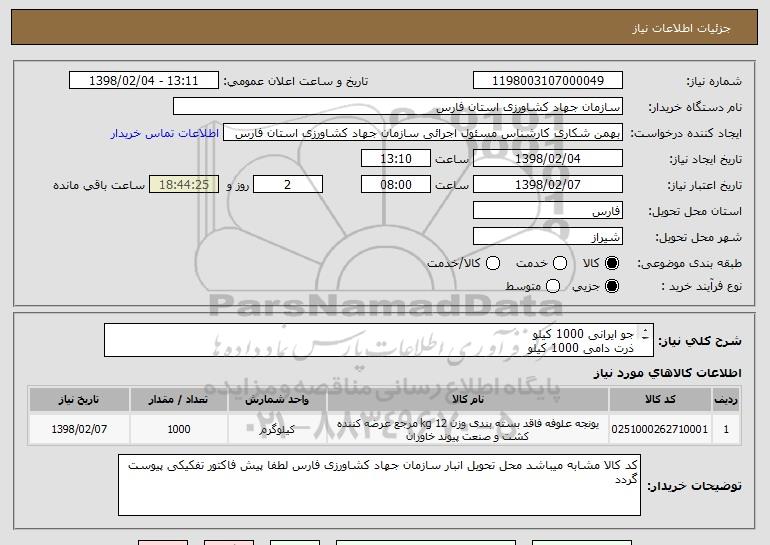Click the request creator field بهمن شکاری

[423, 133]
